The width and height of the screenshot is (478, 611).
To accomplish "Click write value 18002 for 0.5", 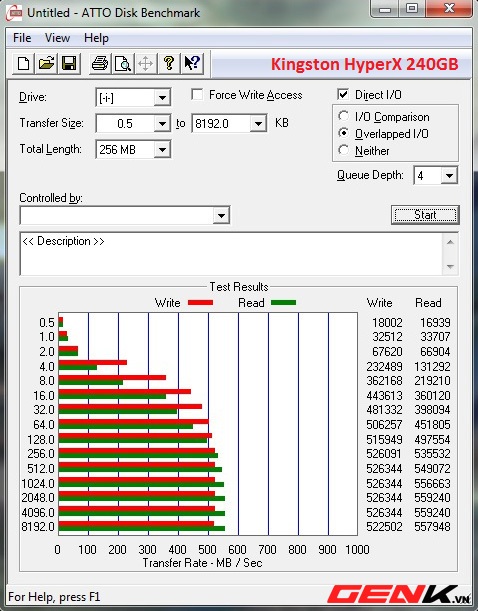I will pyautogui.click(x=387, y=323).
